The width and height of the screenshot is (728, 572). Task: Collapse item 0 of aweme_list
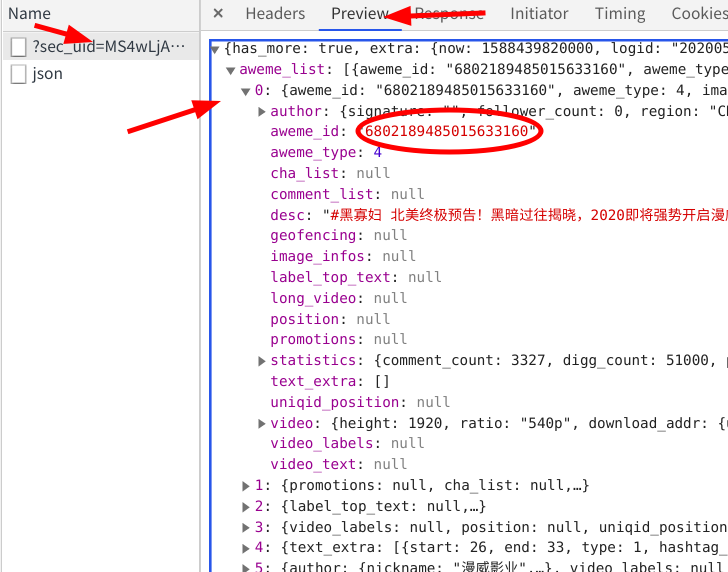tap(246, 91)
